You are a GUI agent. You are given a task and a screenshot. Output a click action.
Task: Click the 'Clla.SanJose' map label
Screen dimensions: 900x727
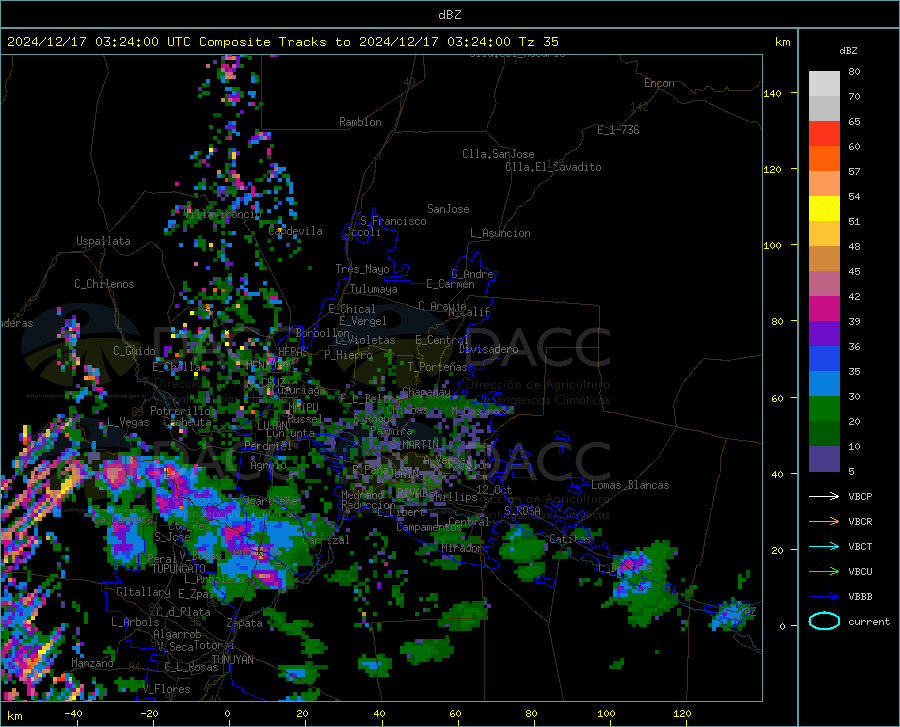coord(498,154)
